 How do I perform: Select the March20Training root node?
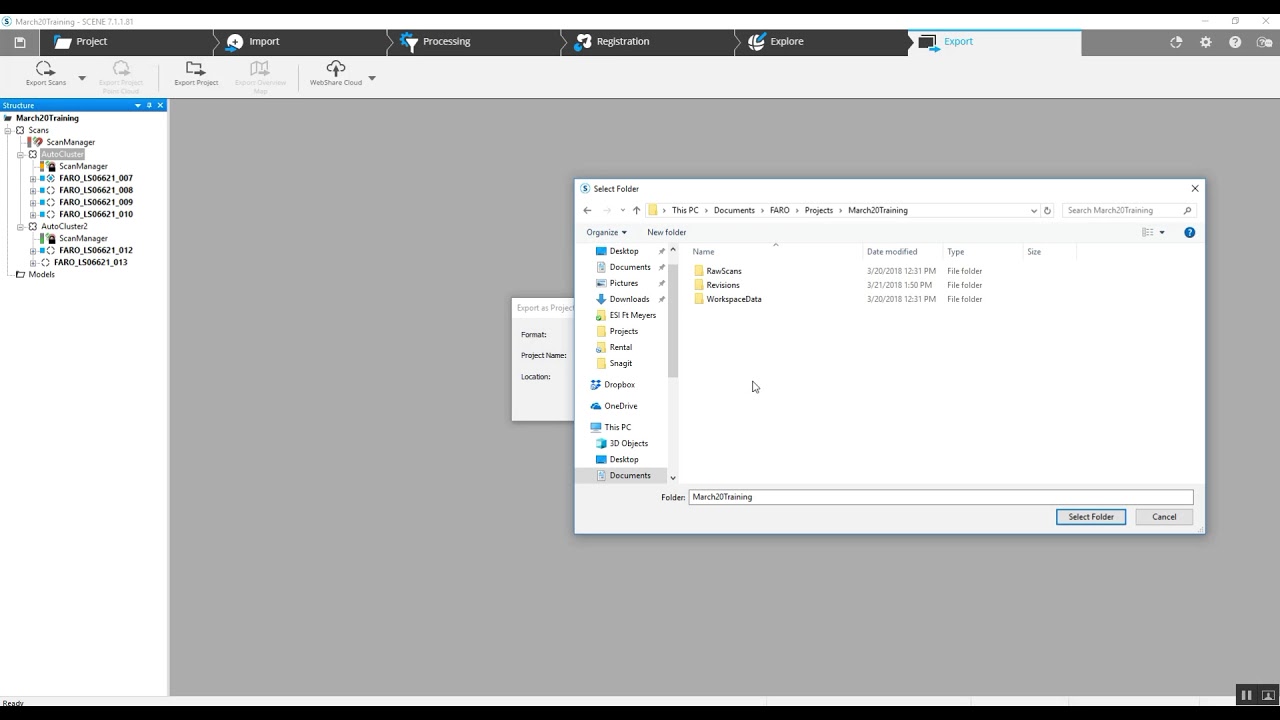click(x=47, y=118)
